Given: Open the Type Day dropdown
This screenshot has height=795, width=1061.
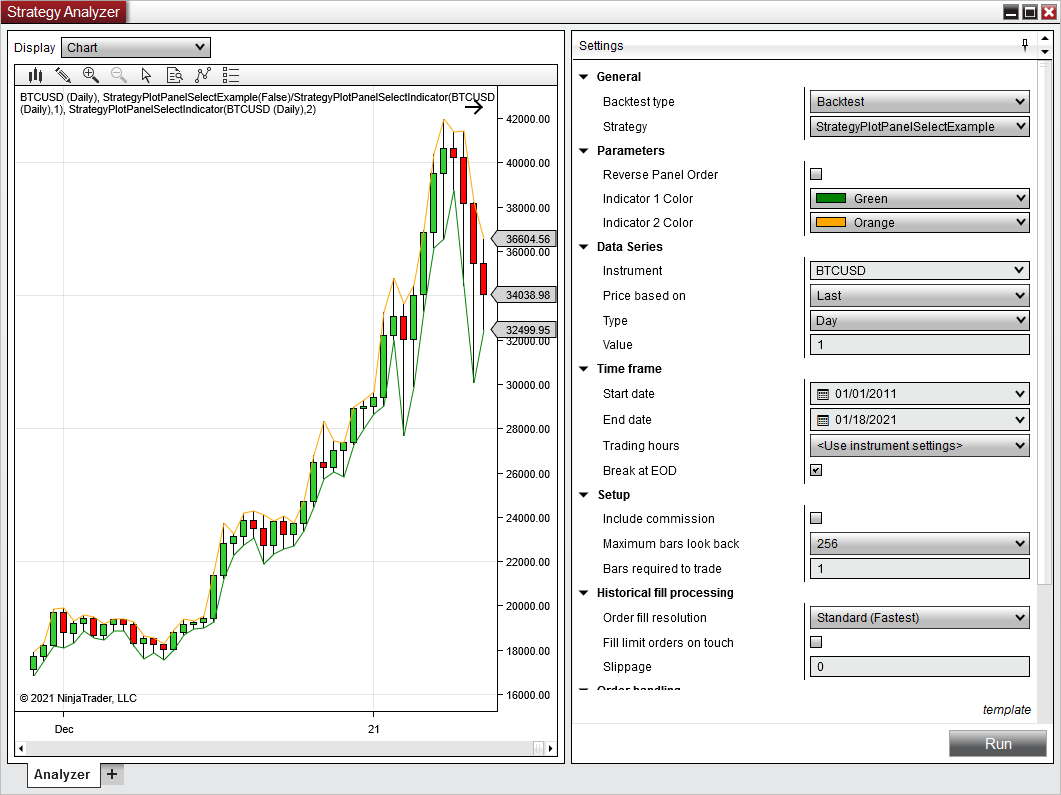Looking at the screenshot, I should 920,320.
